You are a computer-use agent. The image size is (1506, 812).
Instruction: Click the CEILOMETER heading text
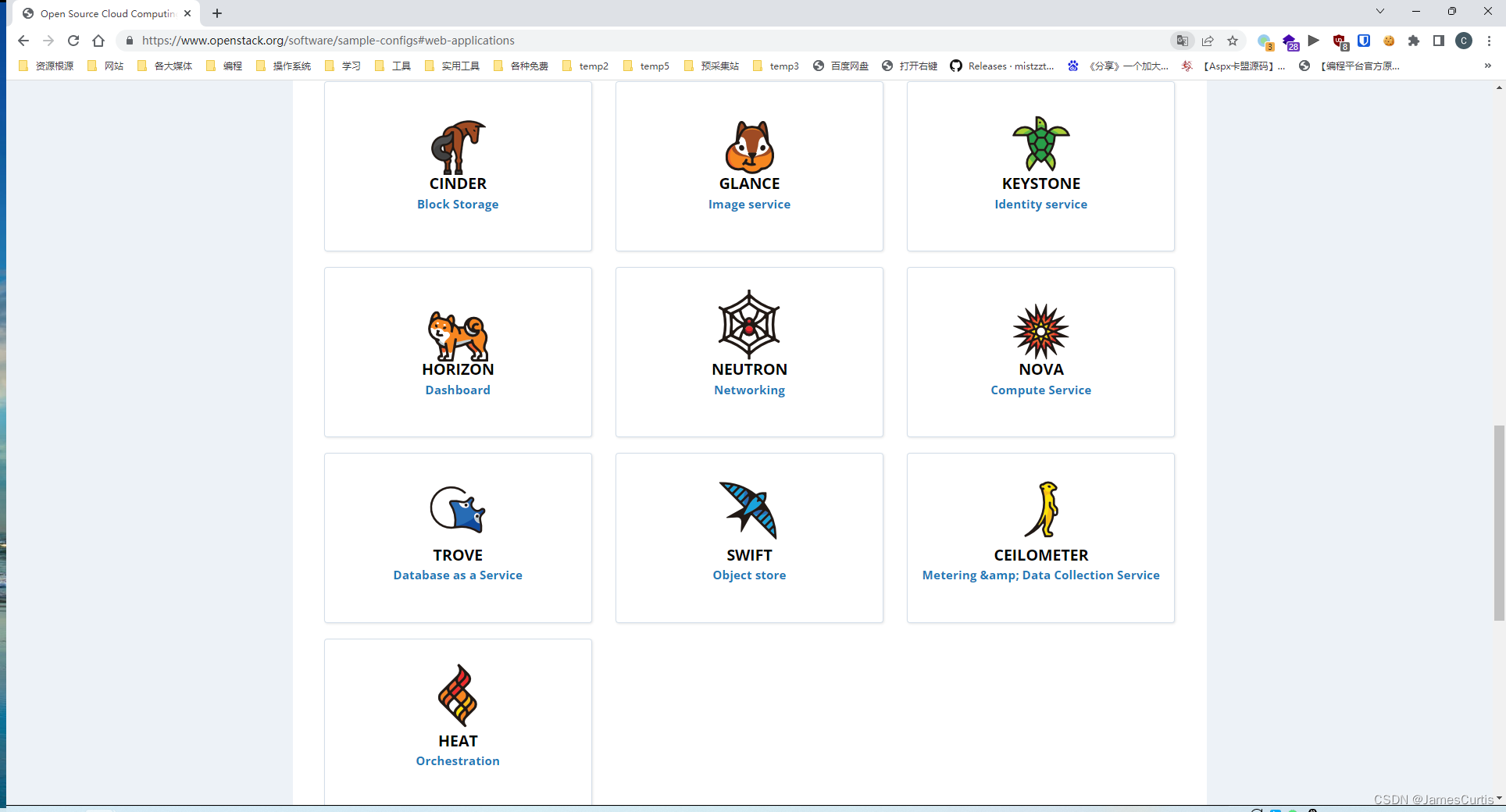[x=1041, y=555]
